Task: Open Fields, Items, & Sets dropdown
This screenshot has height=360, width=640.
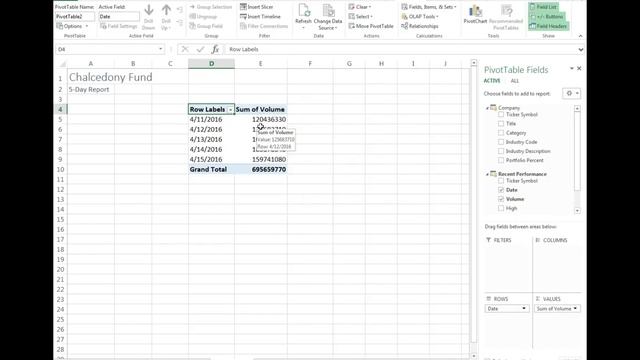Action: point(429,7)
